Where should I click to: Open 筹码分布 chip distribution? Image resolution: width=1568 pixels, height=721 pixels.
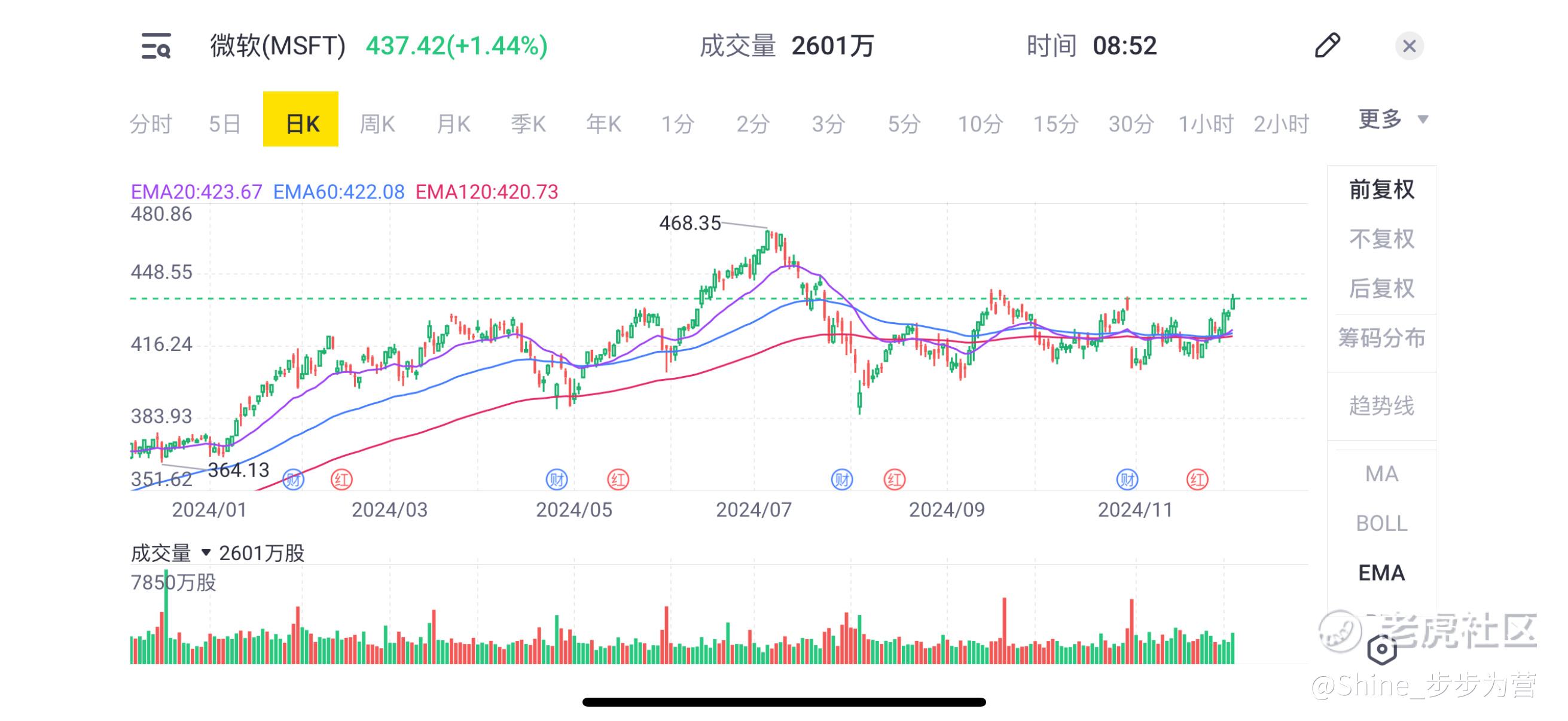1381,338
